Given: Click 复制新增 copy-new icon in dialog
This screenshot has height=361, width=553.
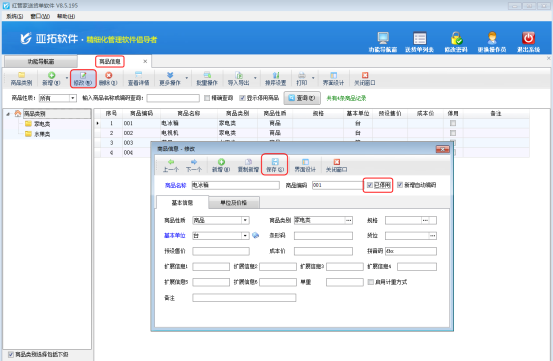Looking at the screenshot, I should pos(248,162).
